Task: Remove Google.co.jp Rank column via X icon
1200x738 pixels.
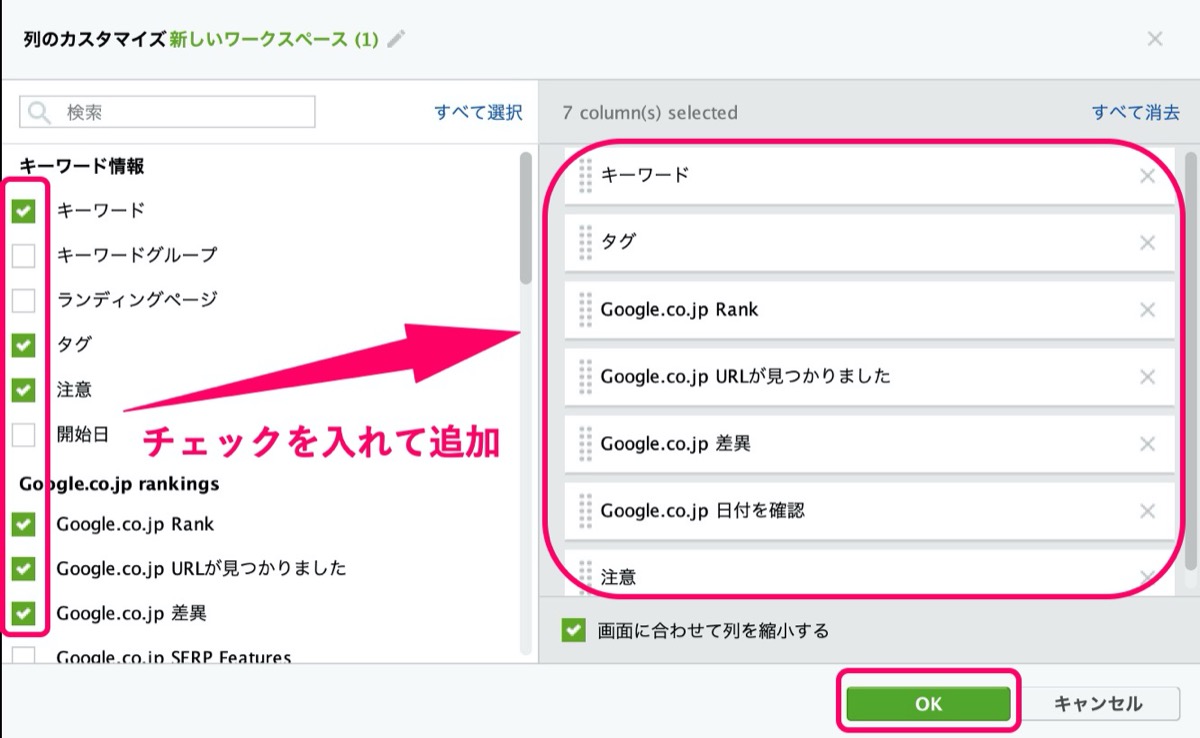Action: 1148,310
